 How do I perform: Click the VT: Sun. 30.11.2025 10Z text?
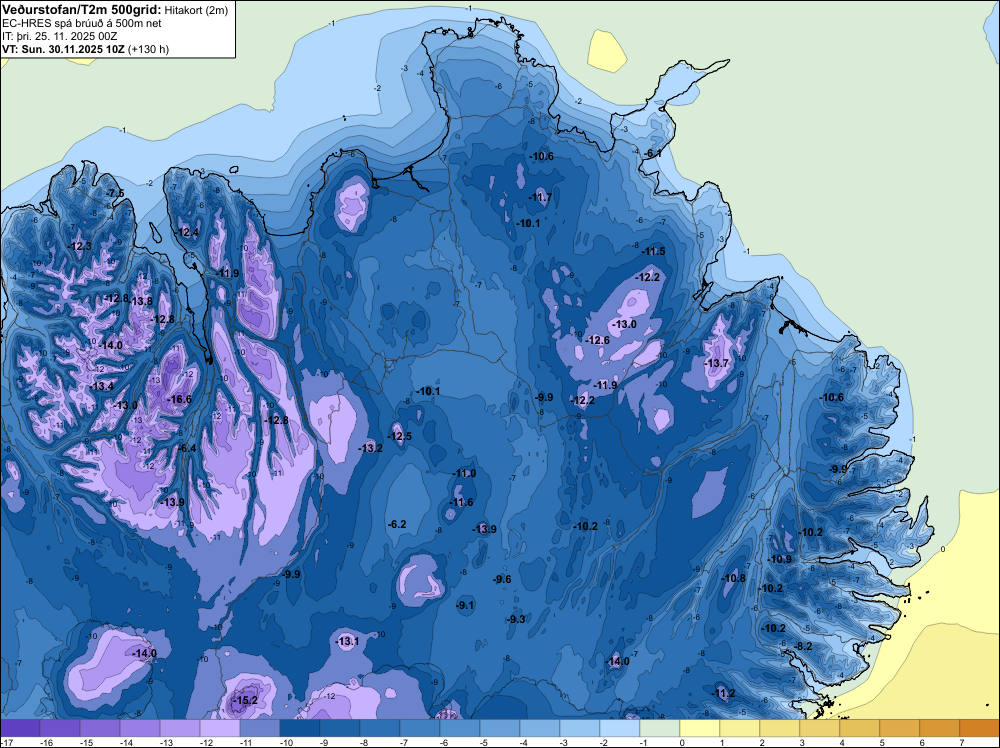pyautogui.click(x=64, y=49)
